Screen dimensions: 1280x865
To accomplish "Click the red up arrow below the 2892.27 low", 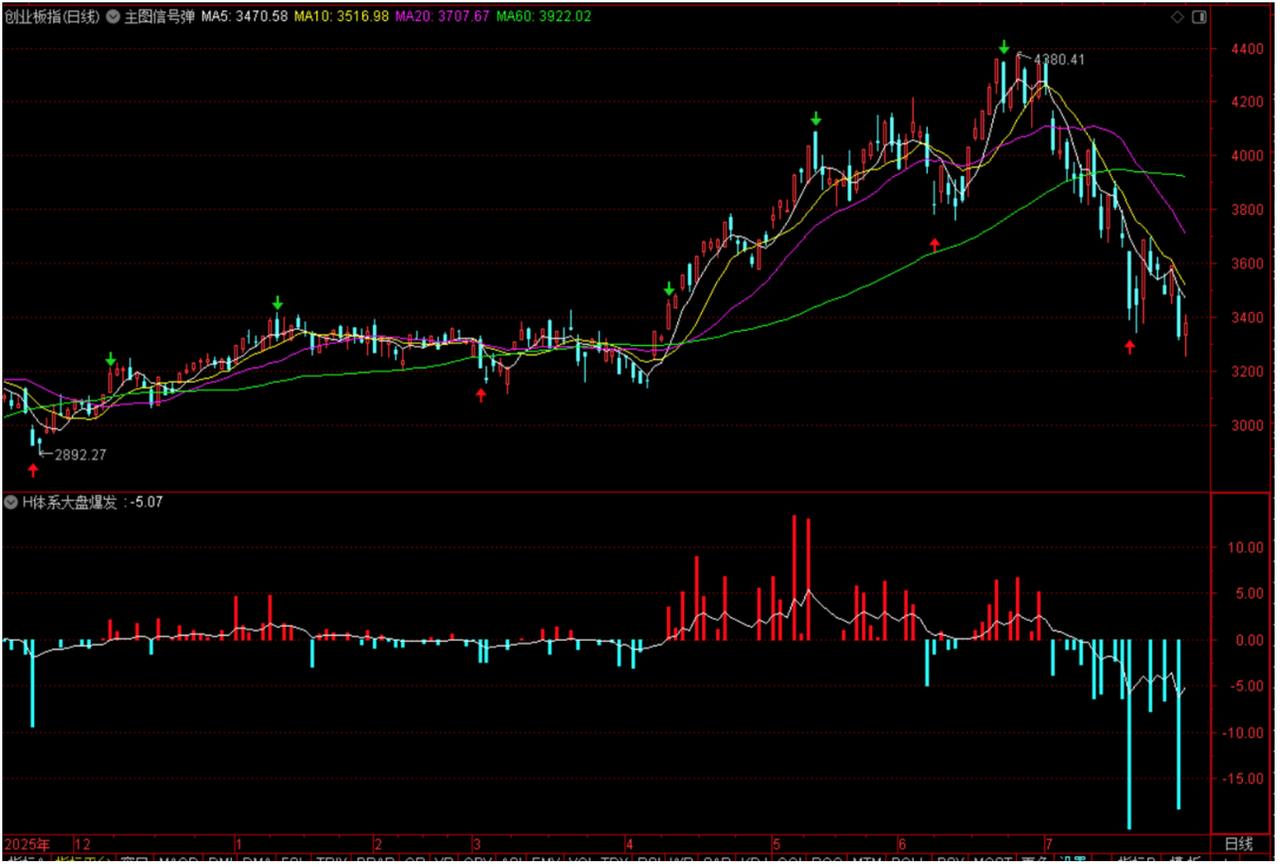I will point(33,471).
